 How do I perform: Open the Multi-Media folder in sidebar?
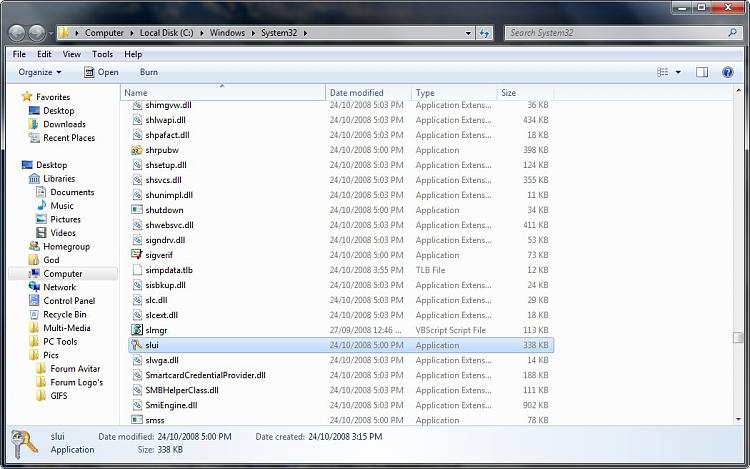click(66, 328)
